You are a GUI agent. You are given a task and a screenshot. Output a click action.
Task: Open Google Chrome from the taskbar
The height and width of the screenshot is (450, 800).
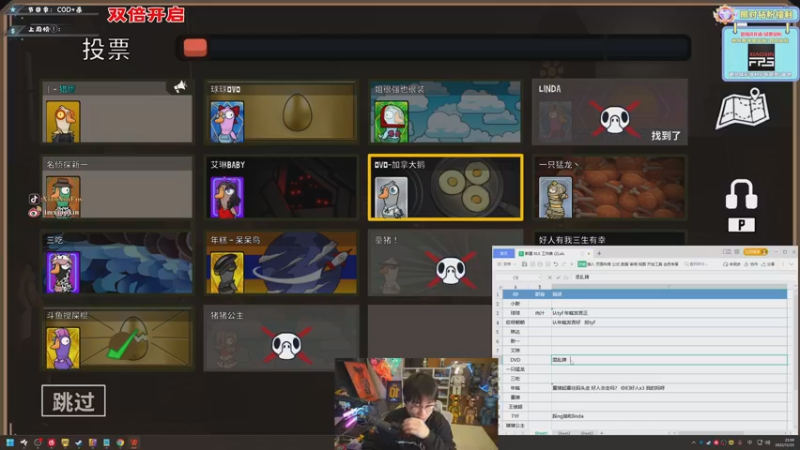[120, 442]
